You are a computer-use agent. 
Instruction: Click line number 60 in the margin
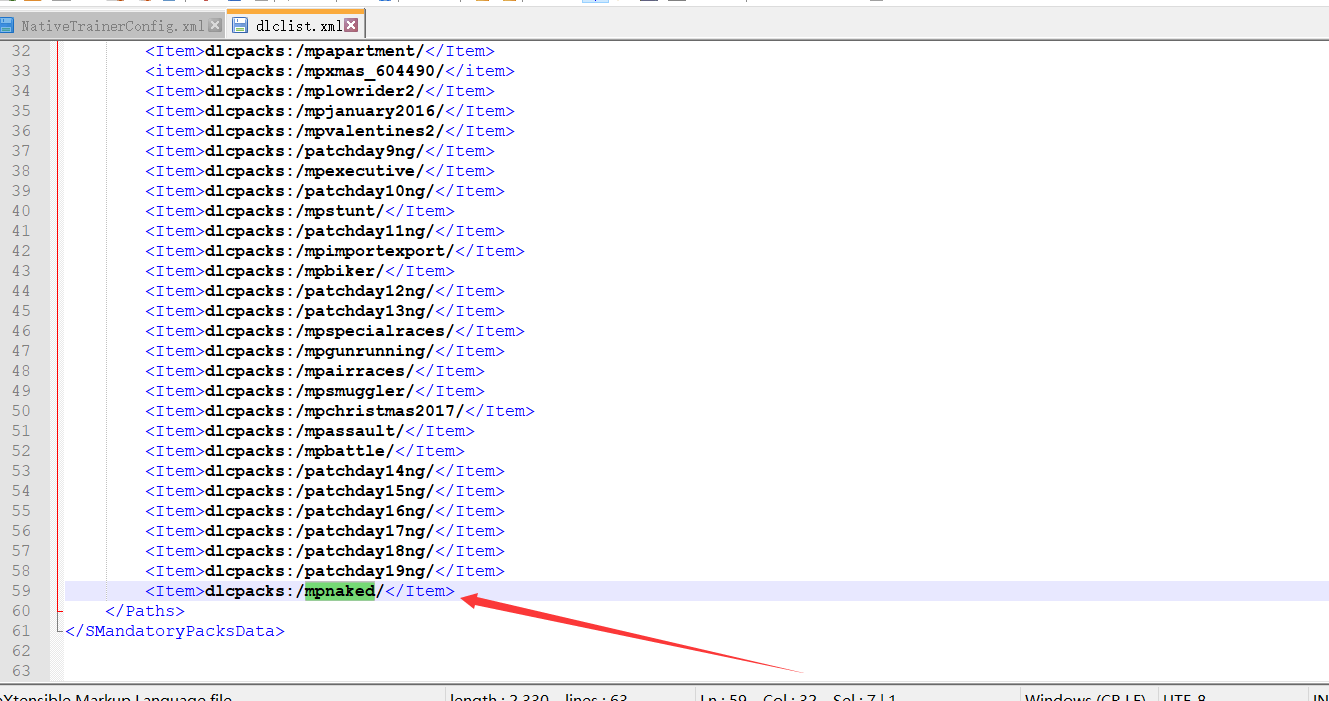[21, 611]
